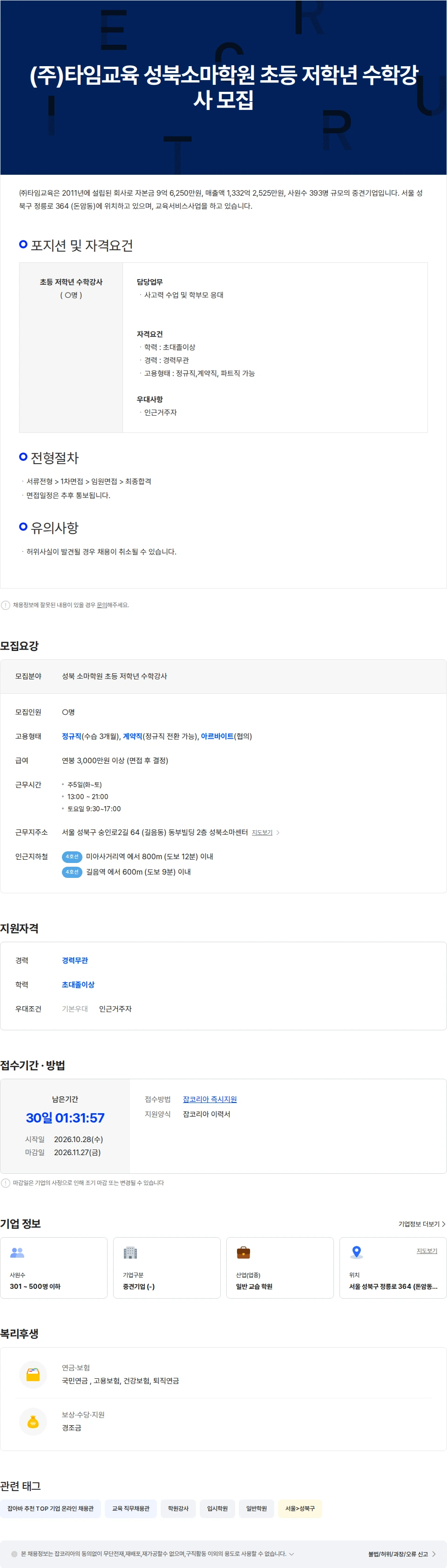Click the 서울 성북구 정릉로 364 address text

(393, 1286)
